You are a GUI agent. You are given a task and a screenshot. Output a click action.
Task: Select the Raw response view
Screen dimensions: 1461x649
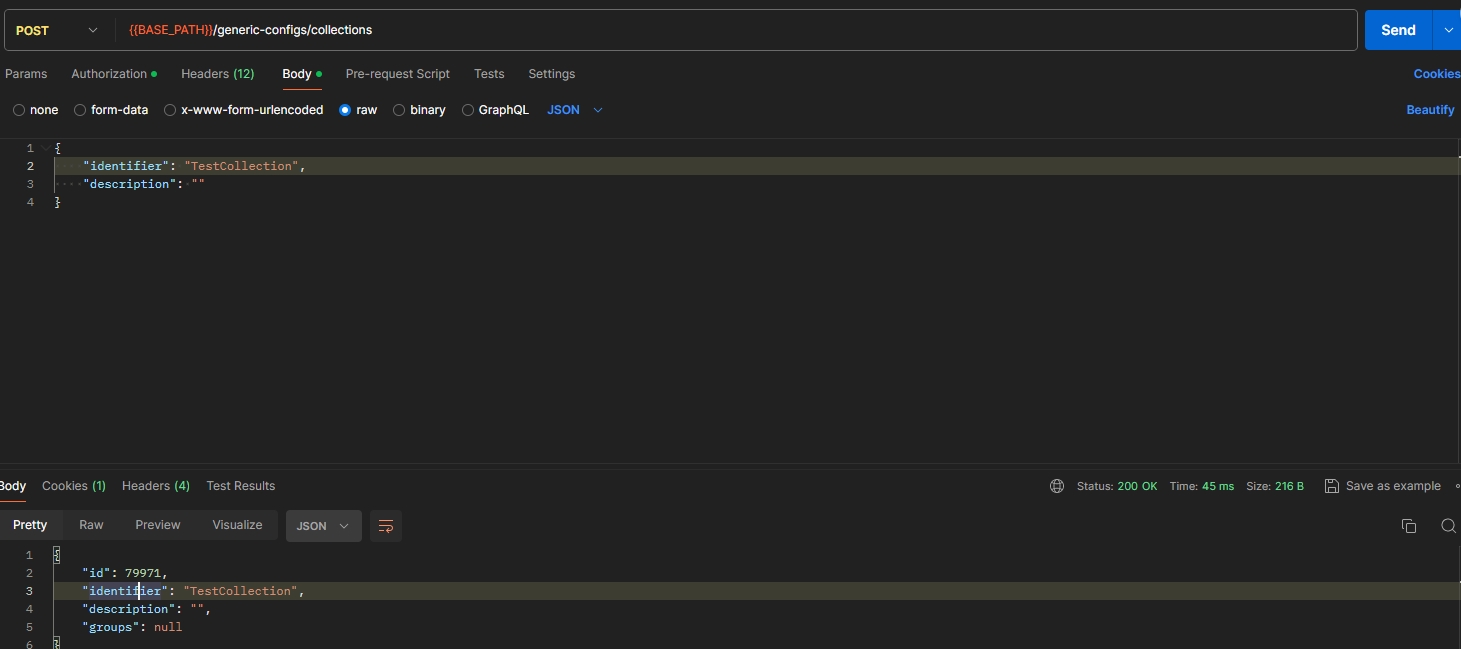coord(91,525)
